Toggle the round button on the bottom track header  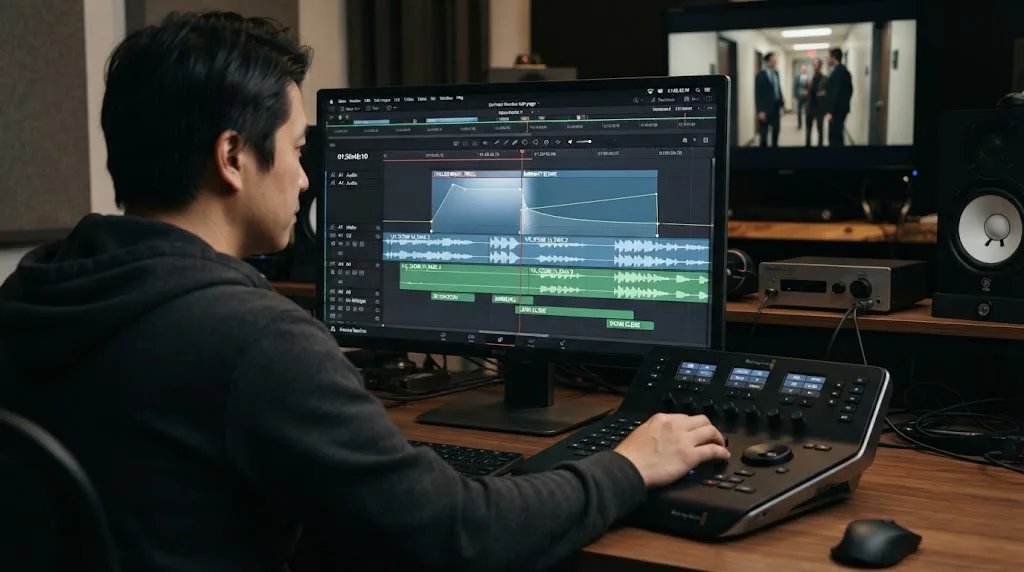tap(377, 318)
